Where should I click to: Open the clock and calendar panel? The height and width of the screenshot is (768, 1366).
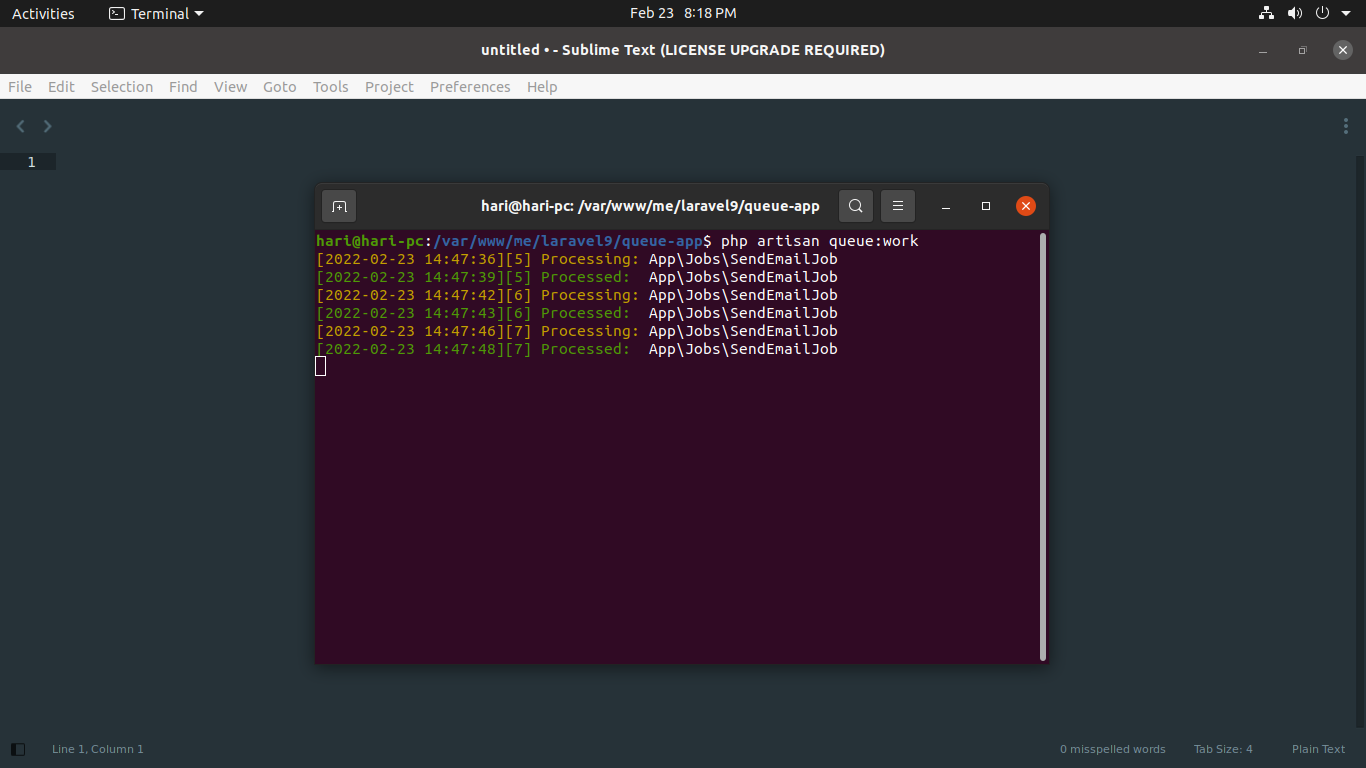[683, 13]
